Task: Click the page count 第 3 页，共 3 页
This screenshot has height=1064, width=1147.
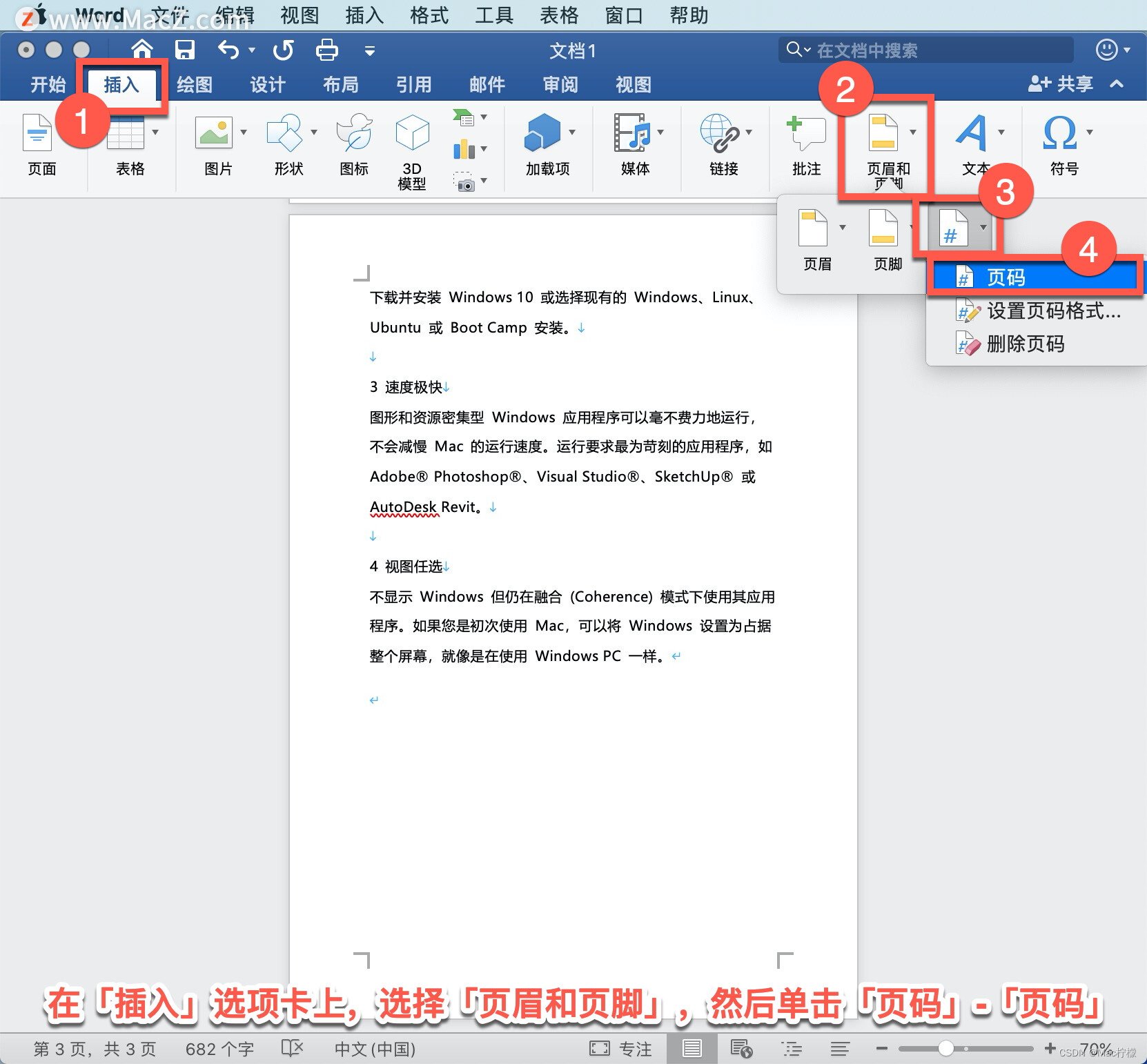Action: click(95, 1049)
